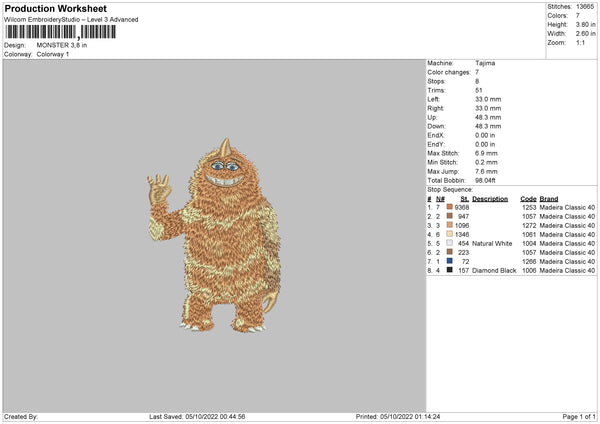Click the 'Page 1 of 1' indicator
The height and width of the screenshot is (424, 600).
[579, 417]
